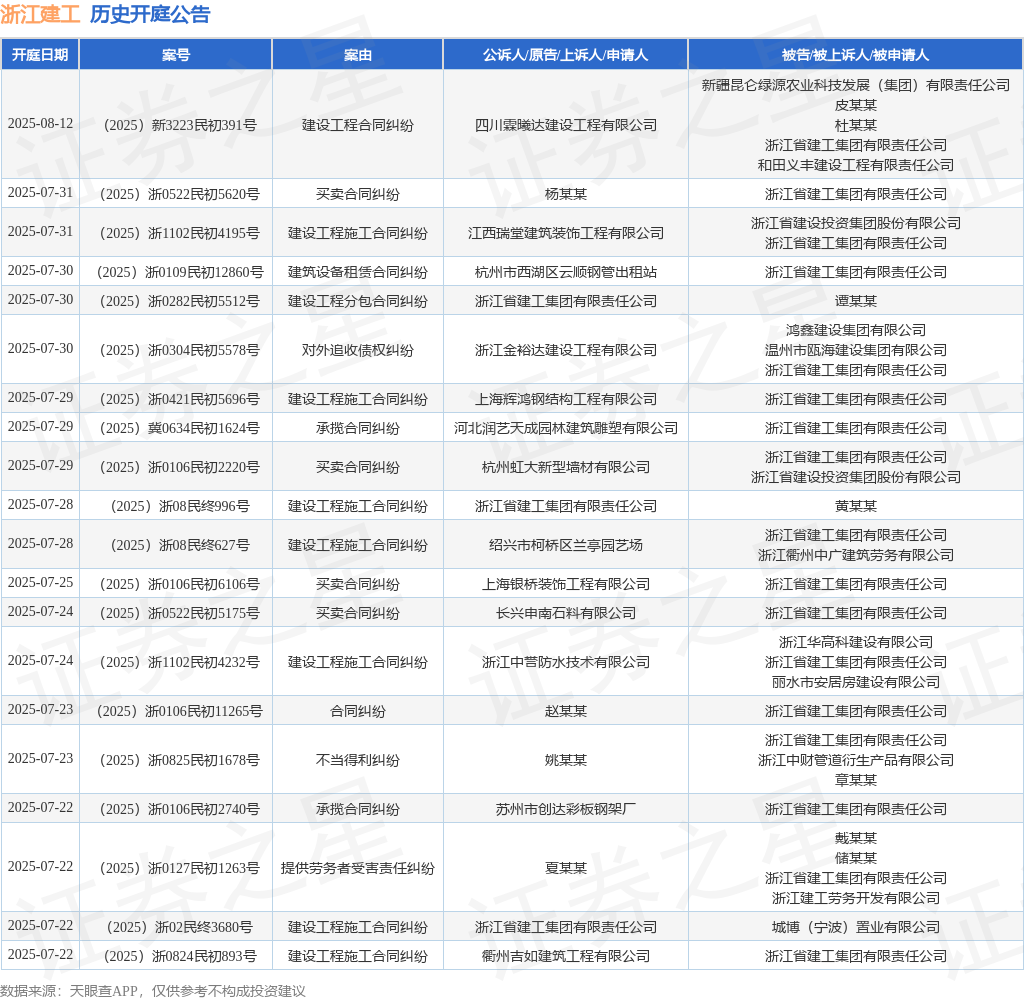The image size is (1024, 1000).
Task: Click defendant 城博（宁波）置业有限公司
Action: [856, 927]
